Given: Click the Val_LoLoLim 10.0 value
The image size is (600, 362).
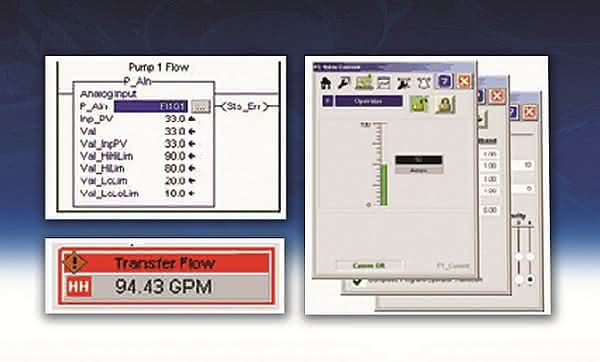Looking at the screenshot, I should pos(175,193).
